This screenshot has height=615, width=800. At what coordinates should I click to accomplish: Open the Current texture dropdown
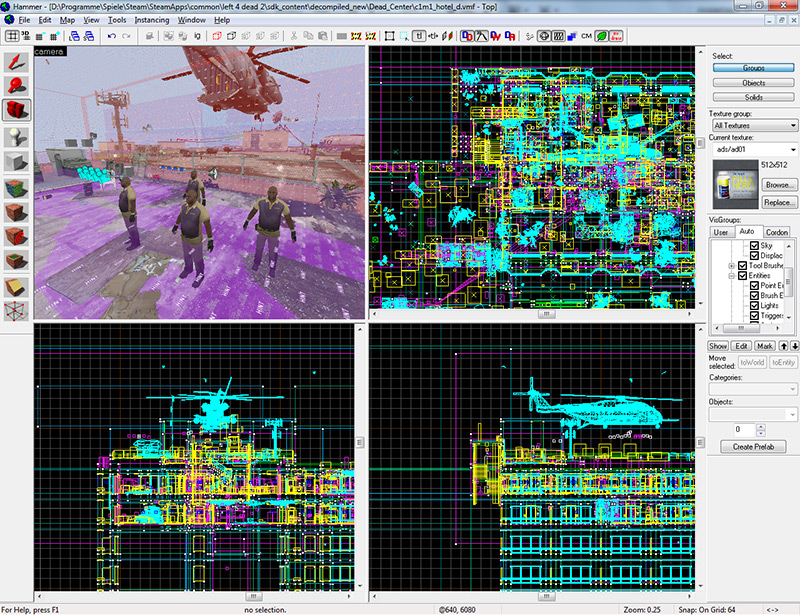(x=755, y=150)
